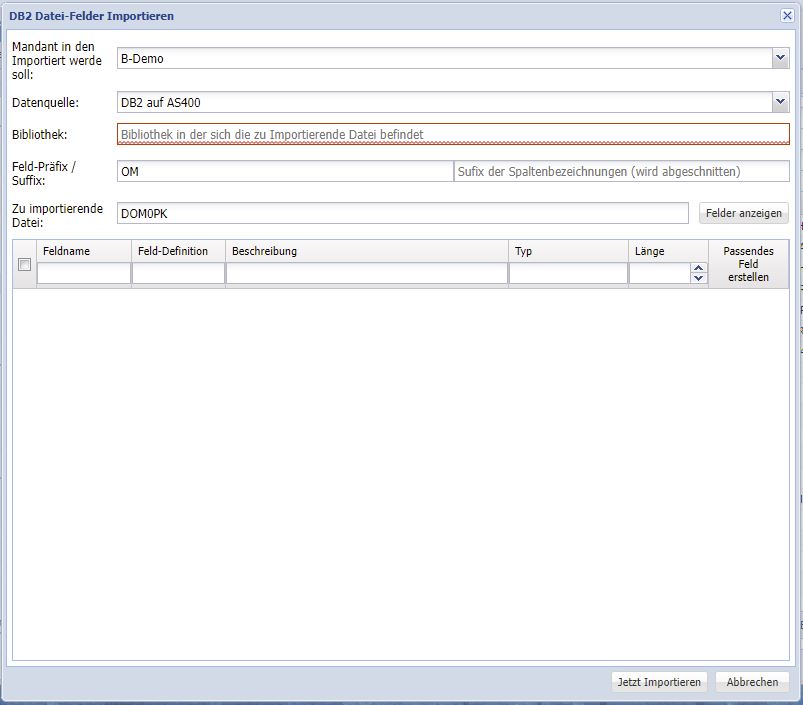Click into the Bibliothek input field
This screenshot has width=803, height=705.
click(452, 133)
